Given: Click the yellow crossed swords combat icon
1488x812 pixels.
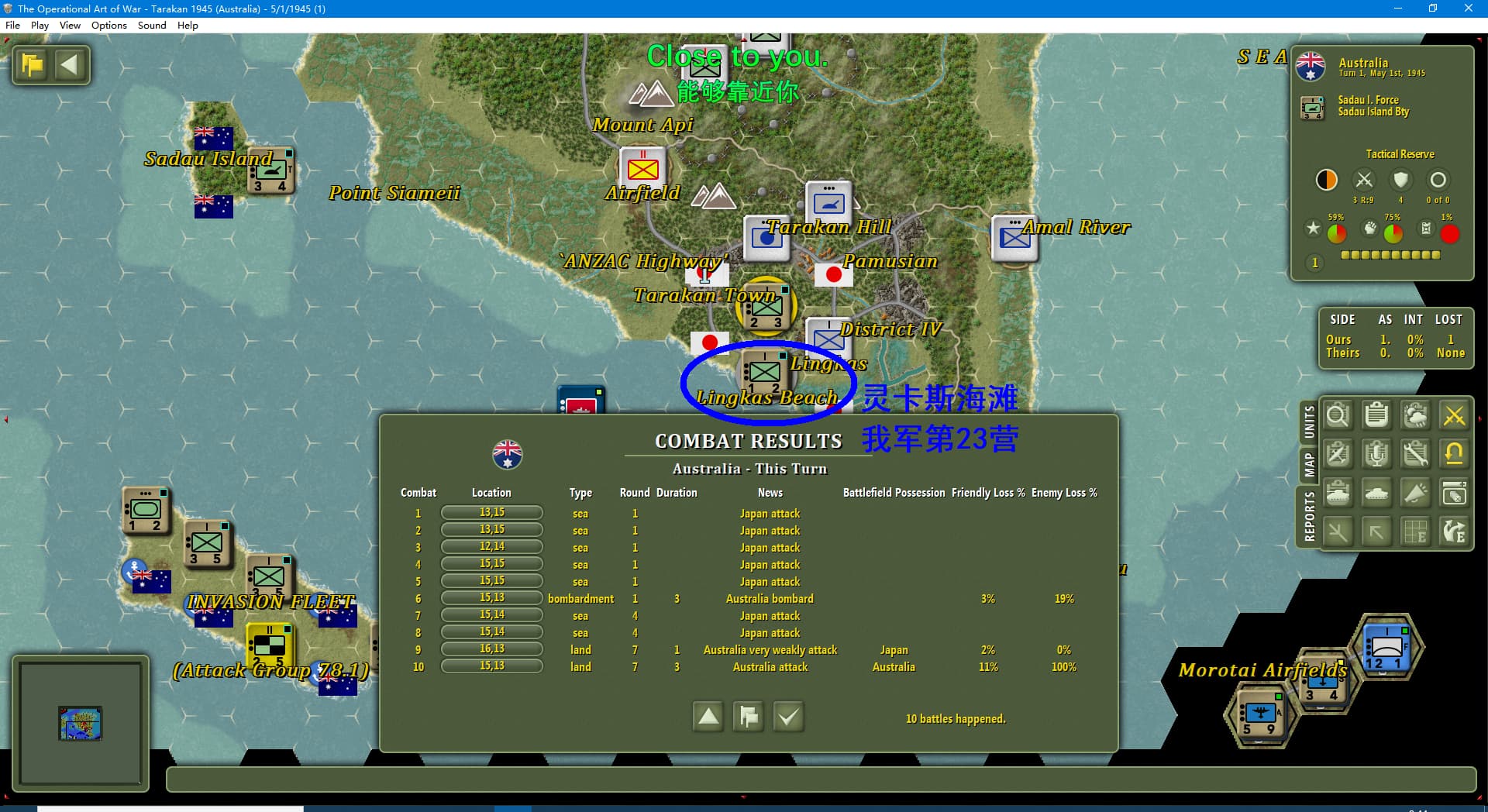Looking at the screenshot, I should (1454, 416).
